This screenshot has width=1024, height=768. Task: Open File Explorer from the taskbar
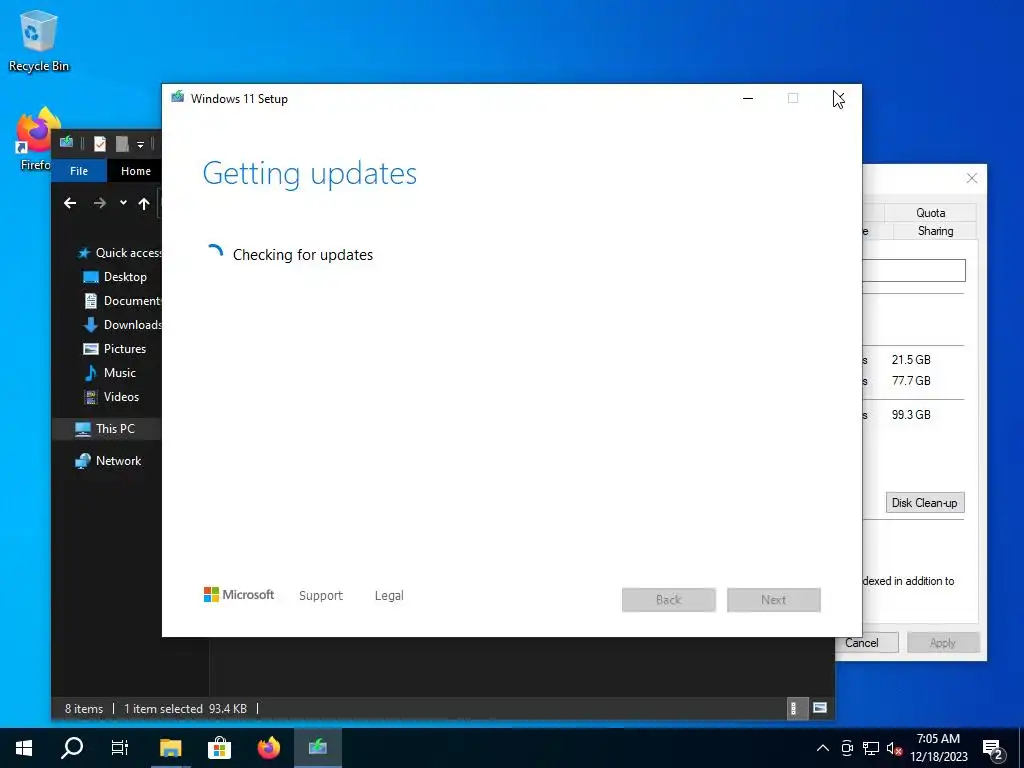170,748
